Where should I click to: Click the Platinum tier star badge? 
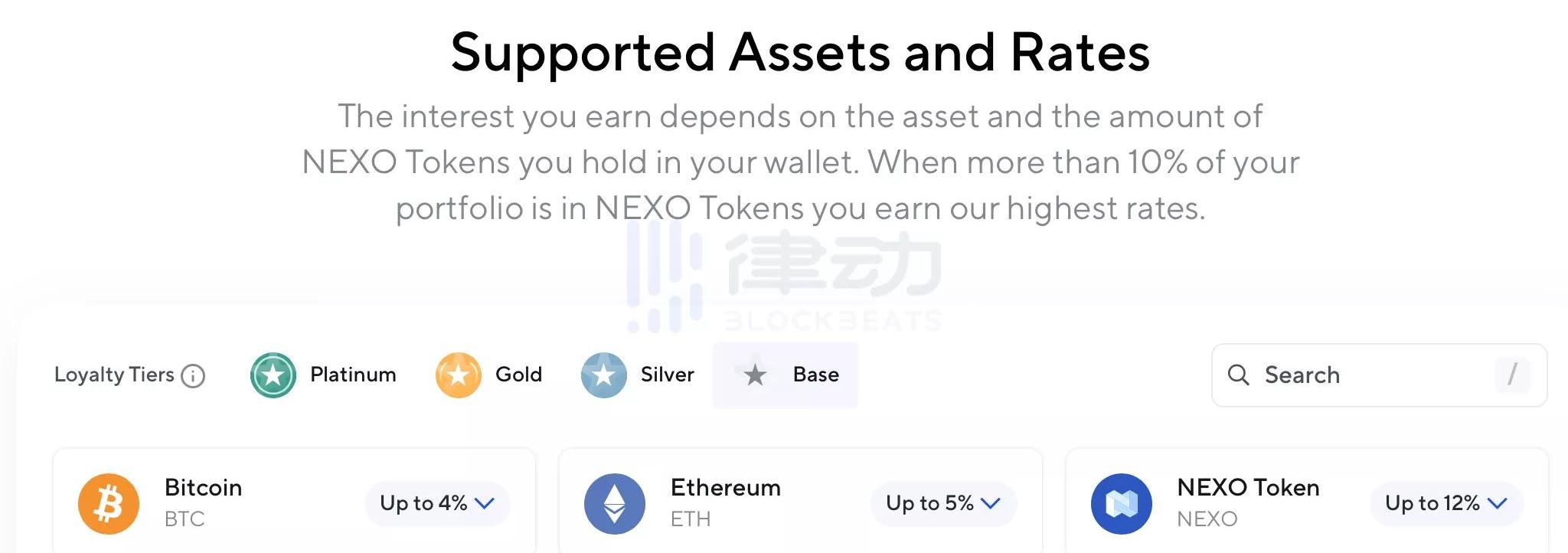[x=273, y=375]
